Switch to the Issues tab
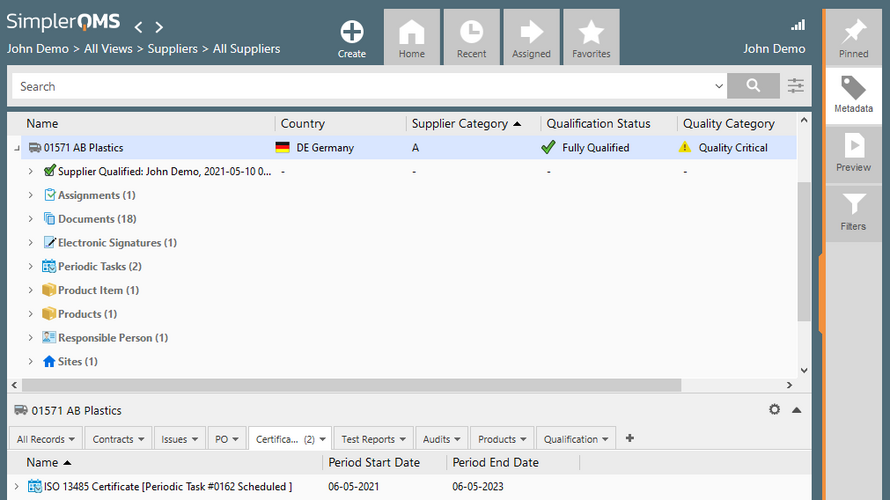The image size is (890, 500). tap(179, 439)
